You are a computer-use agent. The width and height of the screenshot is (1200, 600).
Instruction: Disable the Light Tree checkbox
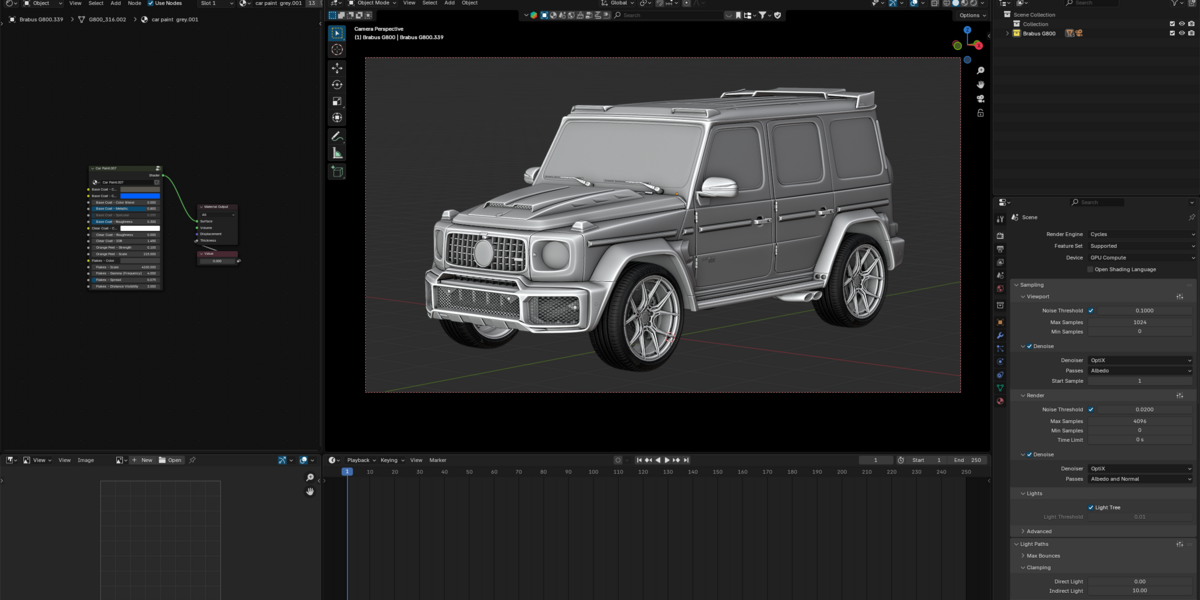point(1091,507)
